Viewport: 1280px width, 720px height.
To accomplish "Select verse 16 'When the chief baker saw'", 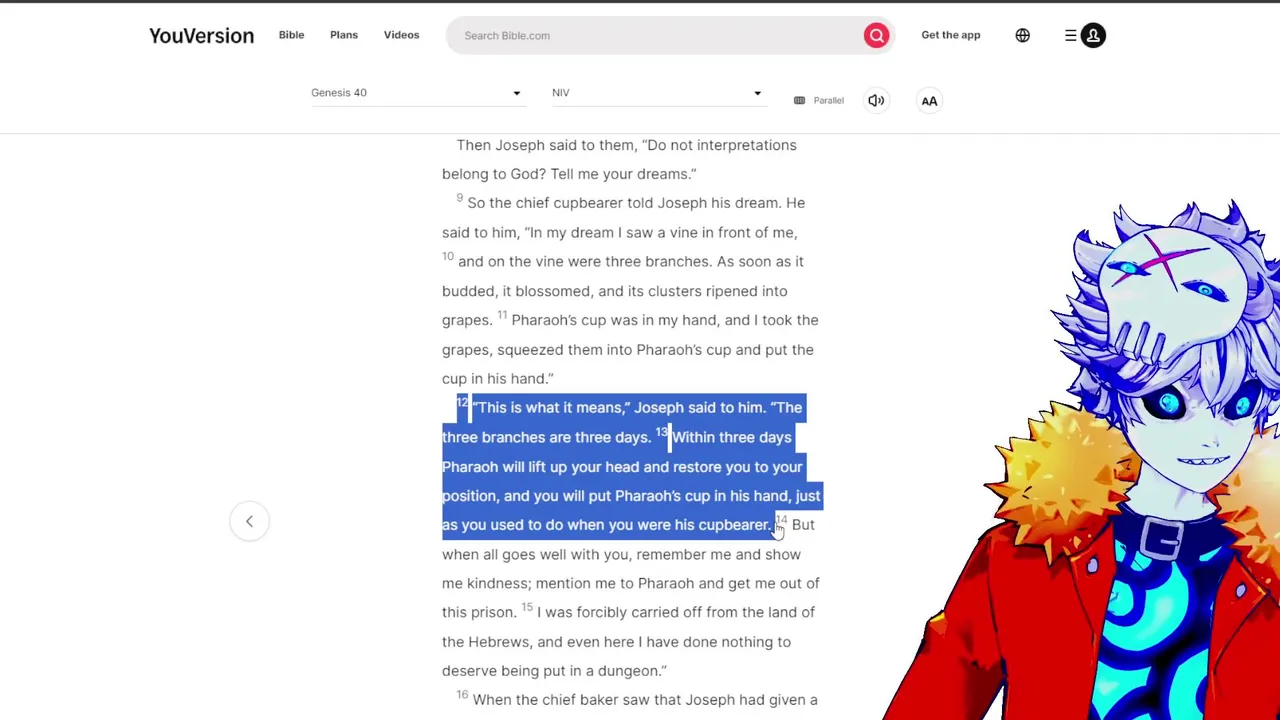I will point(637,700).
